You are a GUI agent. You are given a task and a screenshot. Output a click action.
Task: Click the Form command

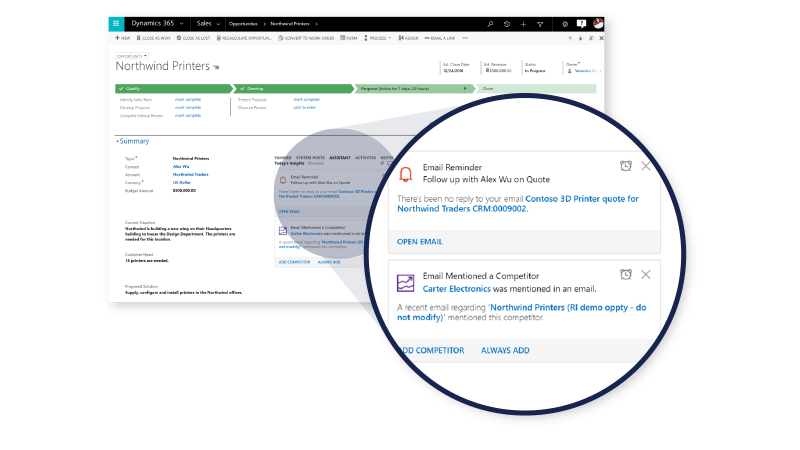[x=349, y=38]
